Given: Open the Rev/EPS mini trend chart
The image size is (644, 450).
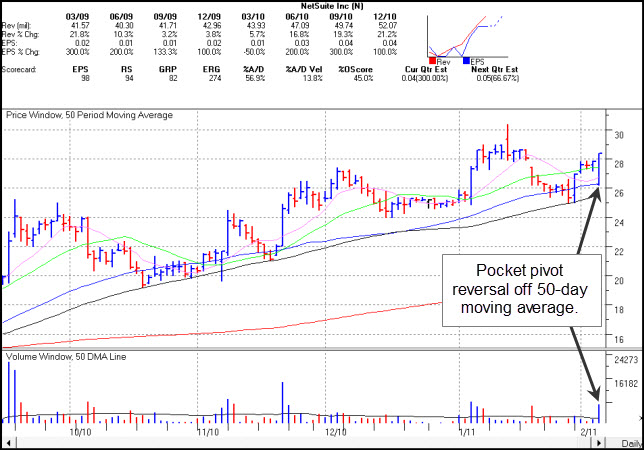Looking at the screenshot, I should (x=467, y=36).
